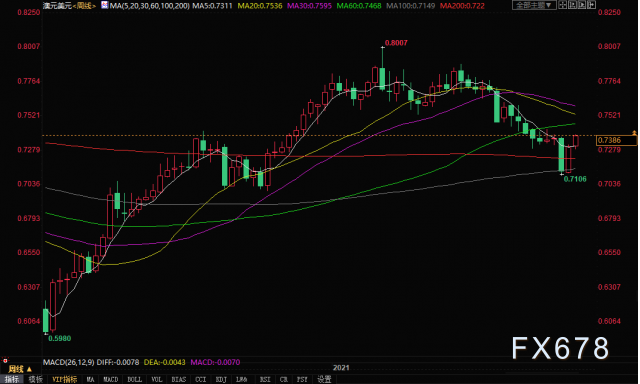The height and width of the screenshot is (384, 640).
Task: Click the second chart tool icon beside crosshair
Action: point(572,5)
